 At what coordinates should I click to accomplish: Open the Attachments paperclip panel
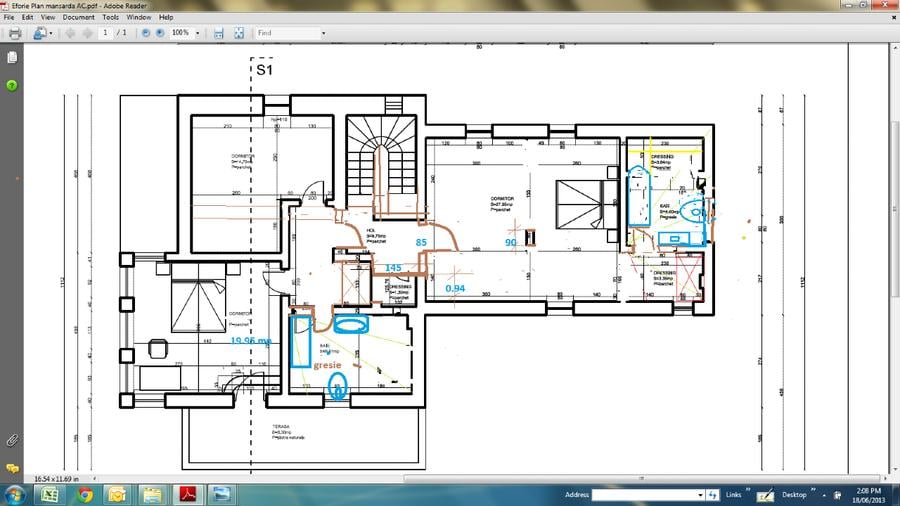click(x=12, y=441)
